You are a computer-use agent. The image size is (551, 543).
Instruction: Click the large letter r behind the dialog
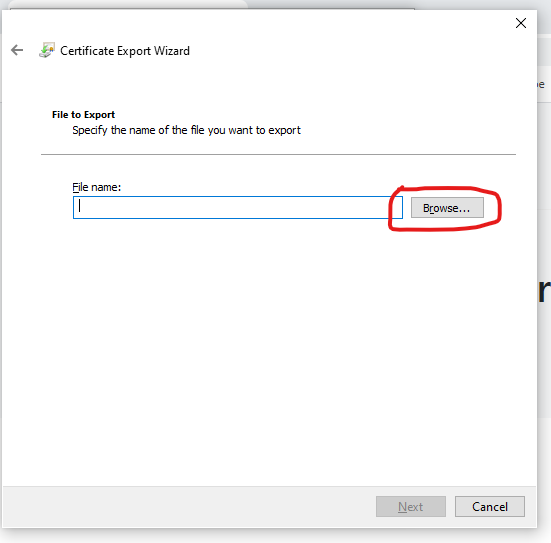coord(544,291)
